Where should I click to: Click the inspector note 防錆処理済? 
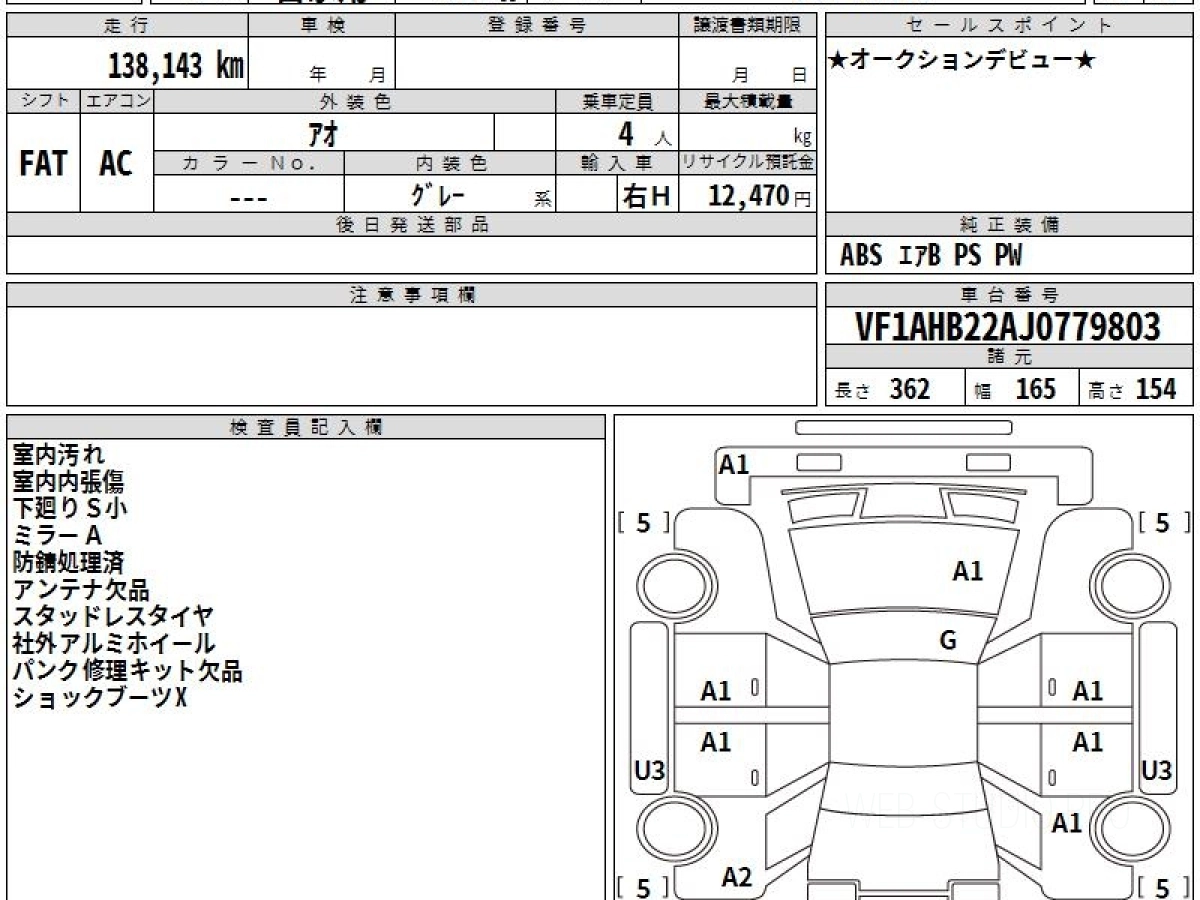tap(68, 562)
